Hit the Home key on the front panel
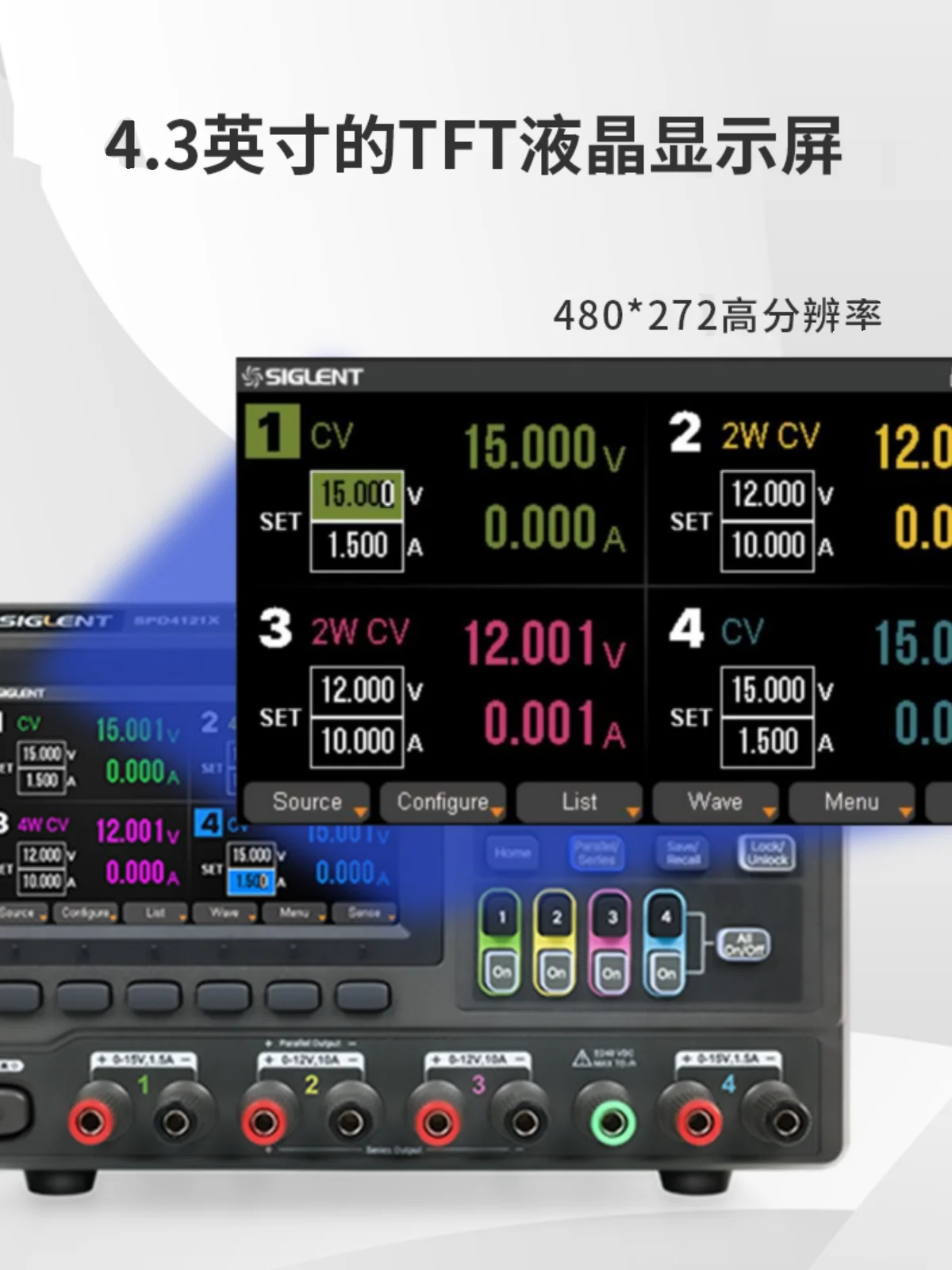Image resolution: width=952 pixels, height=1270 pixels. point(512,853)
